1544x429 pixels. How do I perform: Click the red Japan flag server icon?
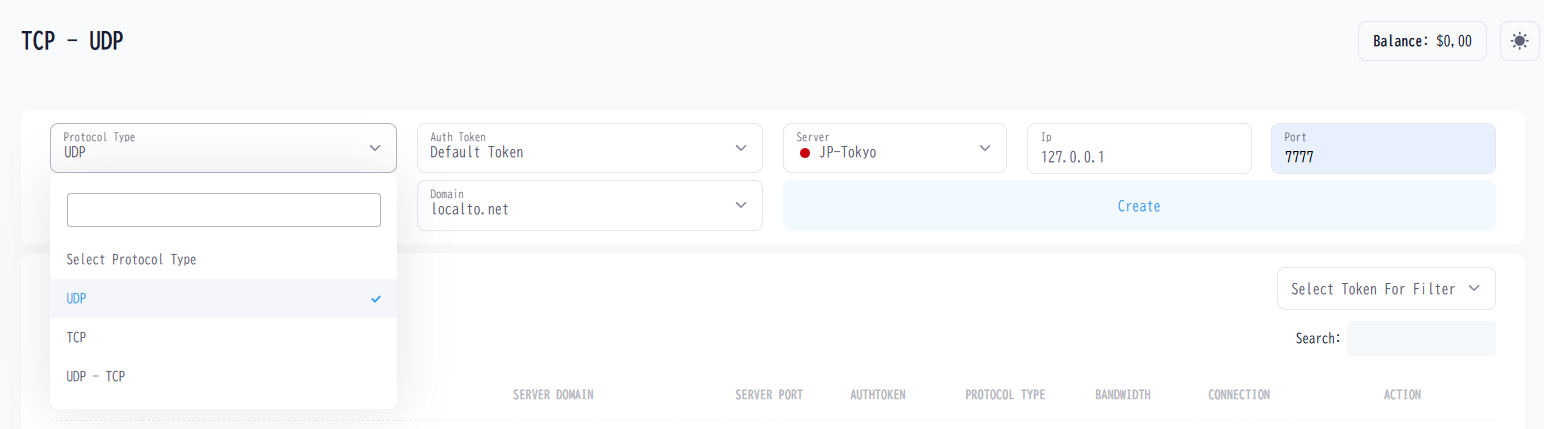[805, 154]
